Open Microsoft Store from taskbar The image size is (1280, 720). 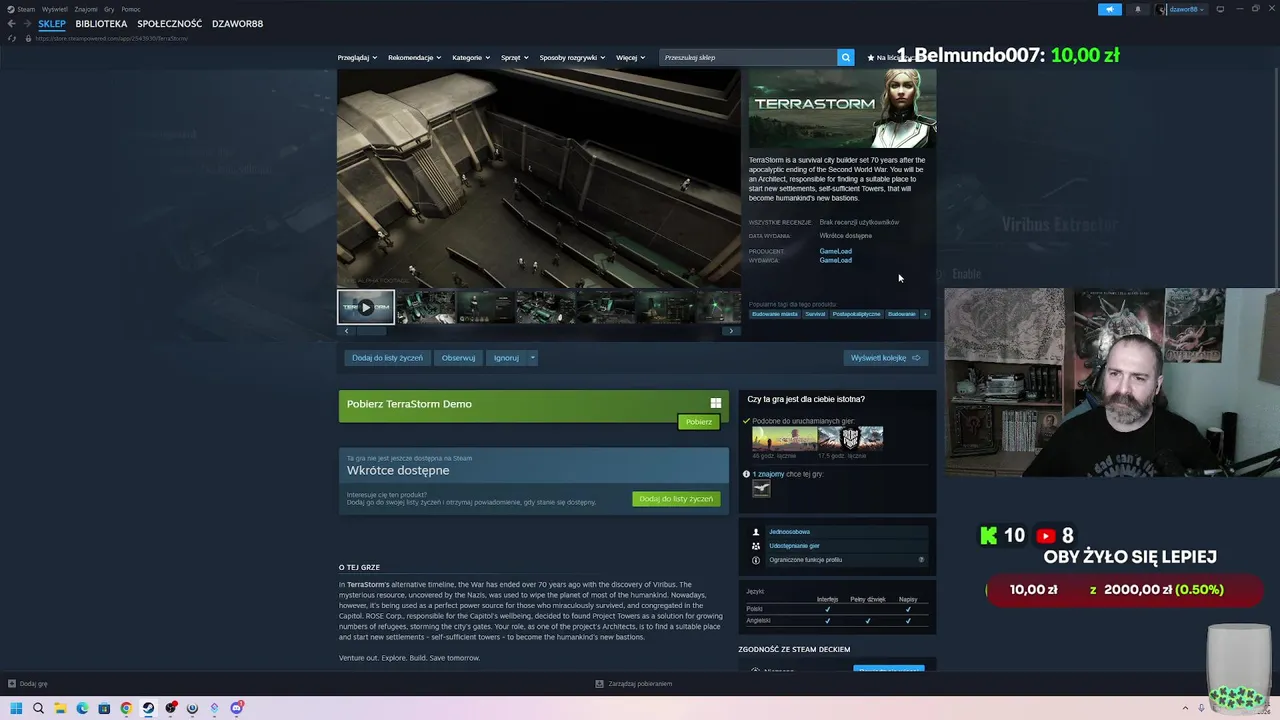[104, 708]
